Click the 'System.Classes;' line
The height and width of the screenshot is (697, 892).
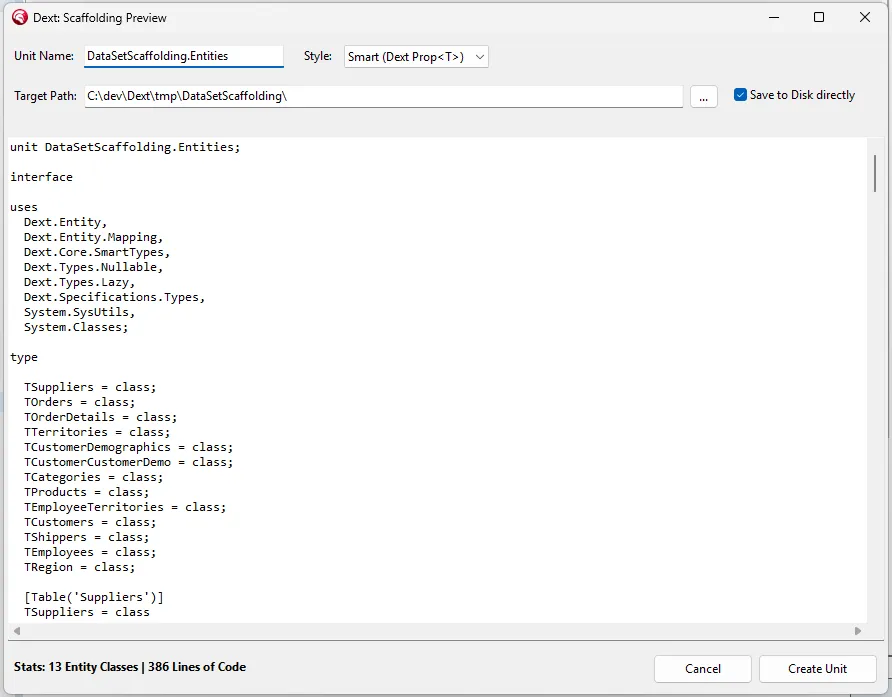click(x=76, y=327)
